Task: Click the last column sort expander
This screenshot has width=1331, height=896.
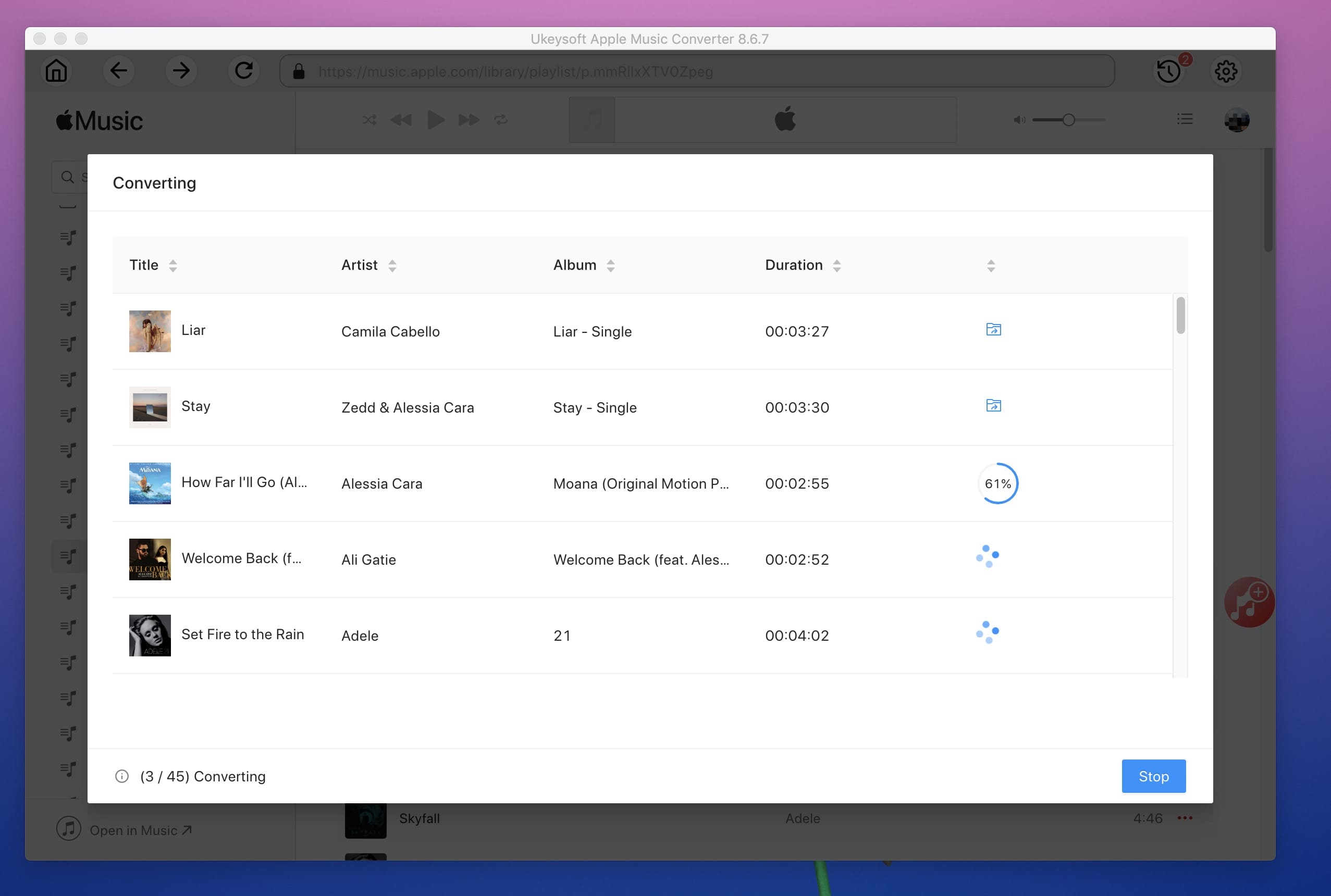Action: tap(991, 265)
